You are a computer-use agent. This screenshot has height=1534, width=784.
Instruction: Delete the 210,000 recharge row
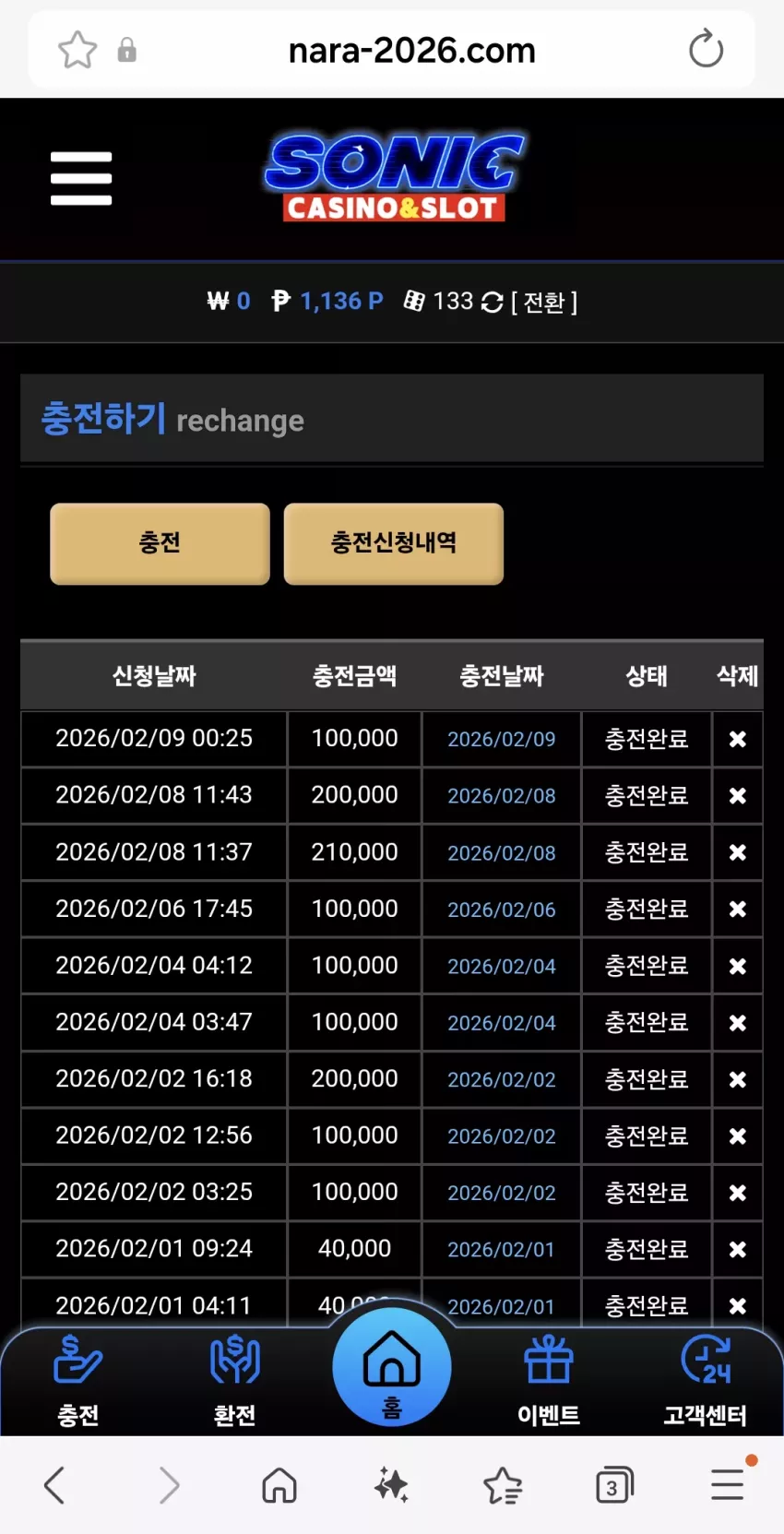(738, 852)
